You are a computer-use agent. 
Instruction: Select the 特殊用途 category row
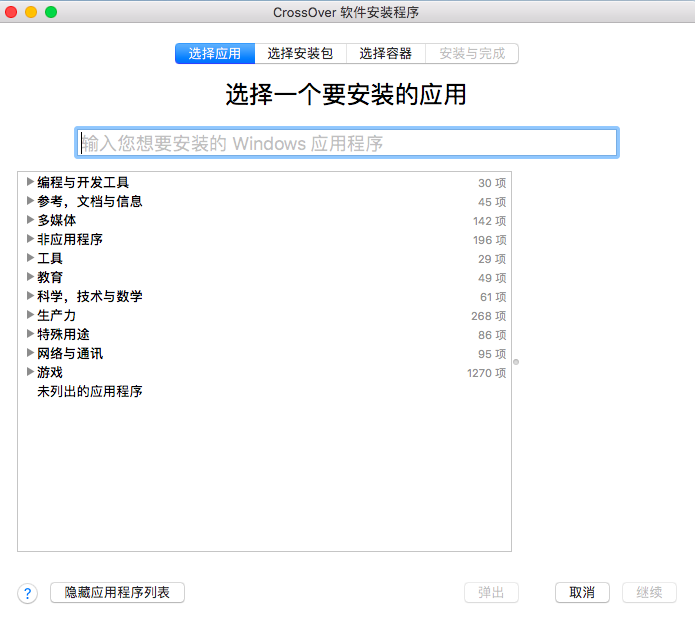[x=63, y=334]
